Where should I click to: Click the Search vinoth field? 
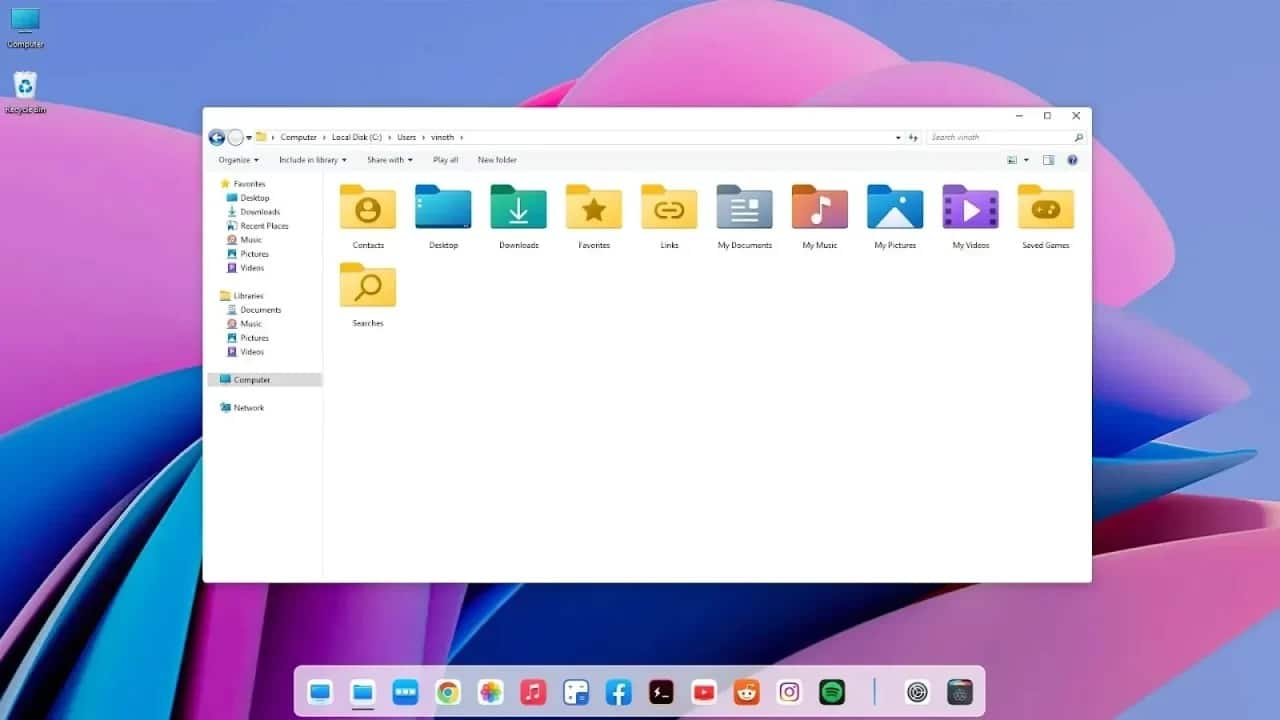[x=1006, y=138]
